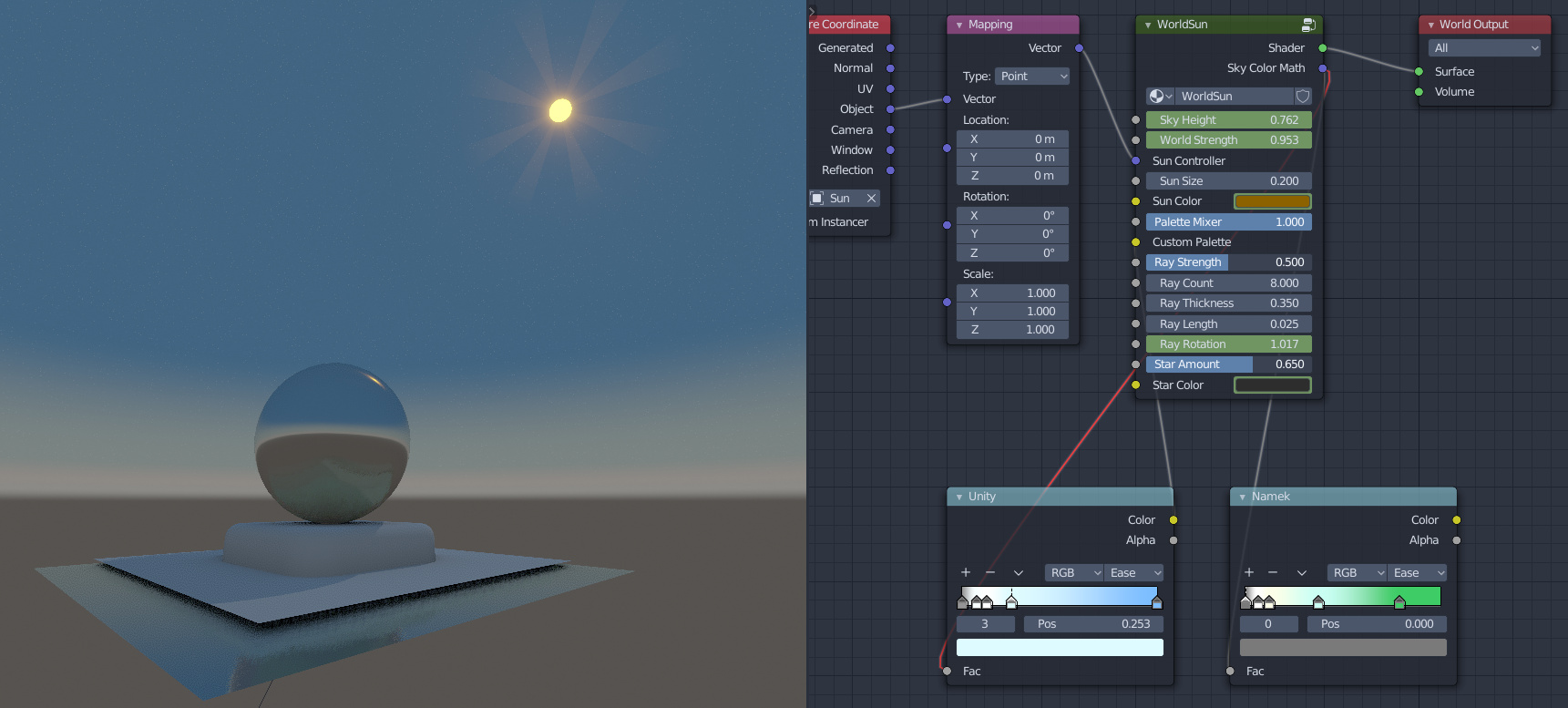The image size is (1568, 708).
Task: Remove a color stop in Unity color ramp
Action: click(x=990, y=573)
